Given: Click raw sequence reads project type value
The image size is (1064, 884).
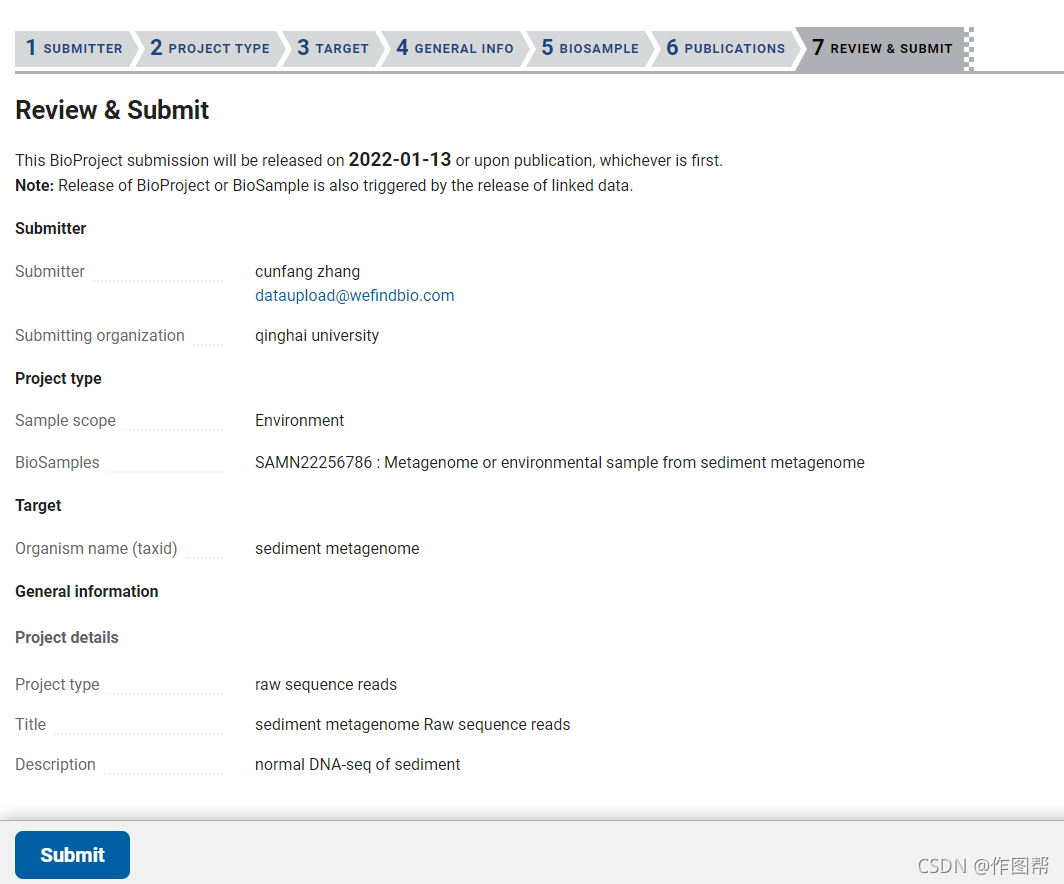Looking at the screenshot, I should click(326, 685).
